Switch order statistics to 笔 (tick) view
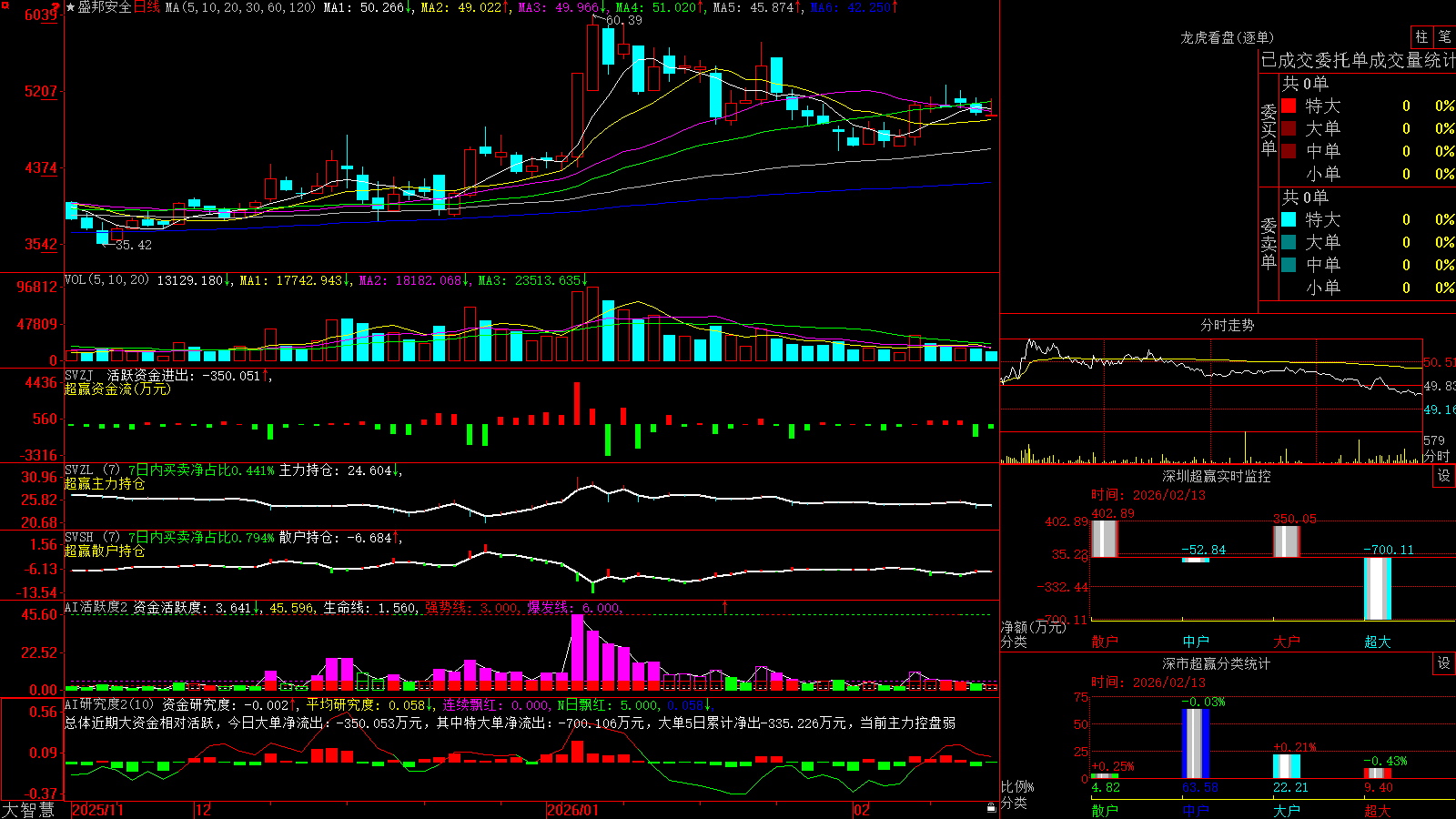 tap(1444, 37)
